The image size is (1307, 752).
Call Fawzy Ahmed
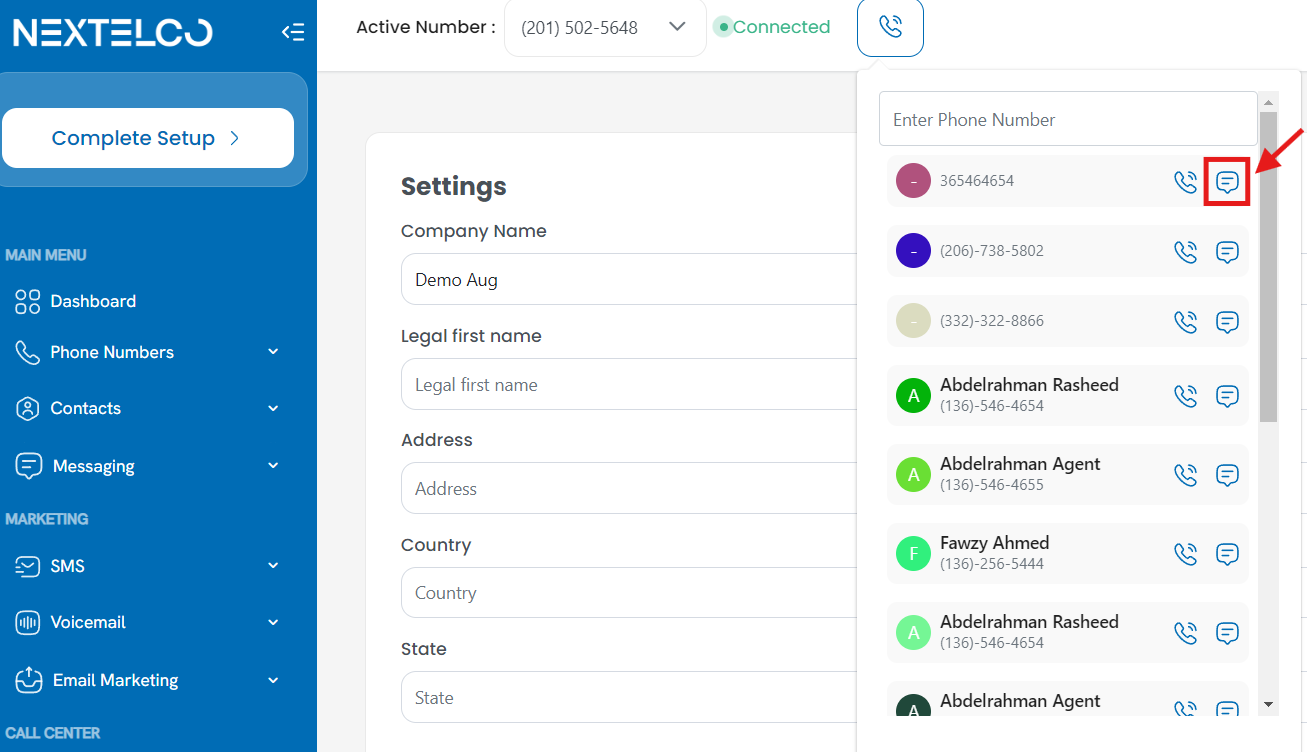coord(1185,554)
